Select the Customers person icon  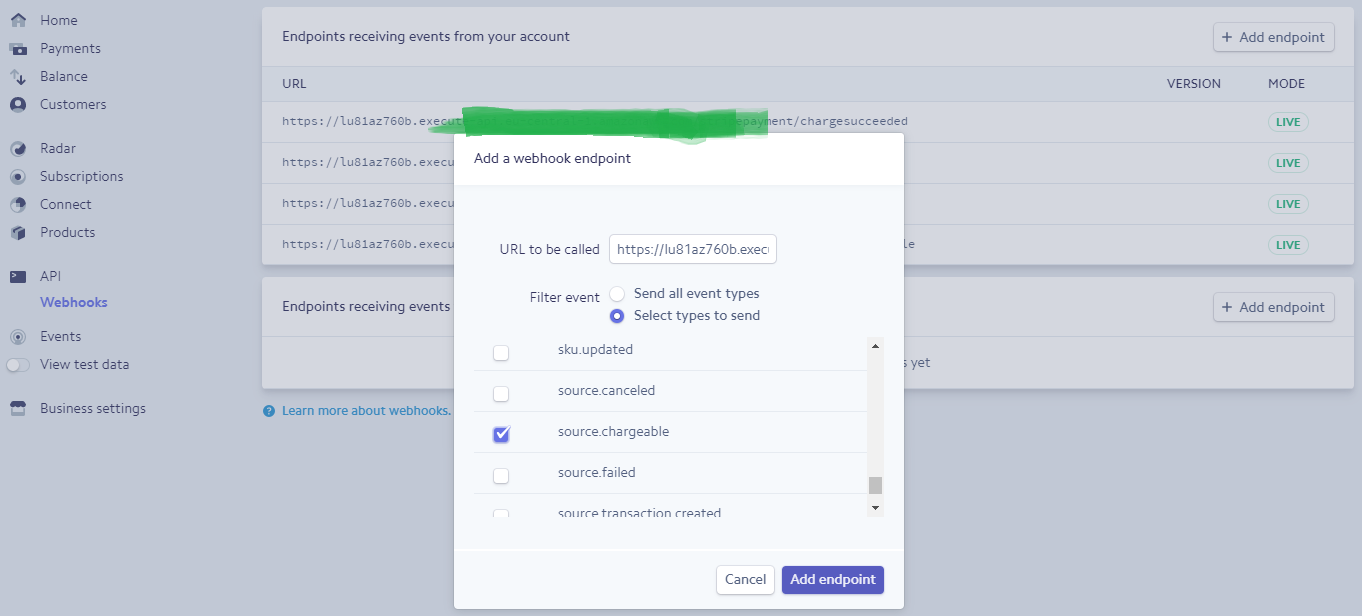[x=18, y=104]
